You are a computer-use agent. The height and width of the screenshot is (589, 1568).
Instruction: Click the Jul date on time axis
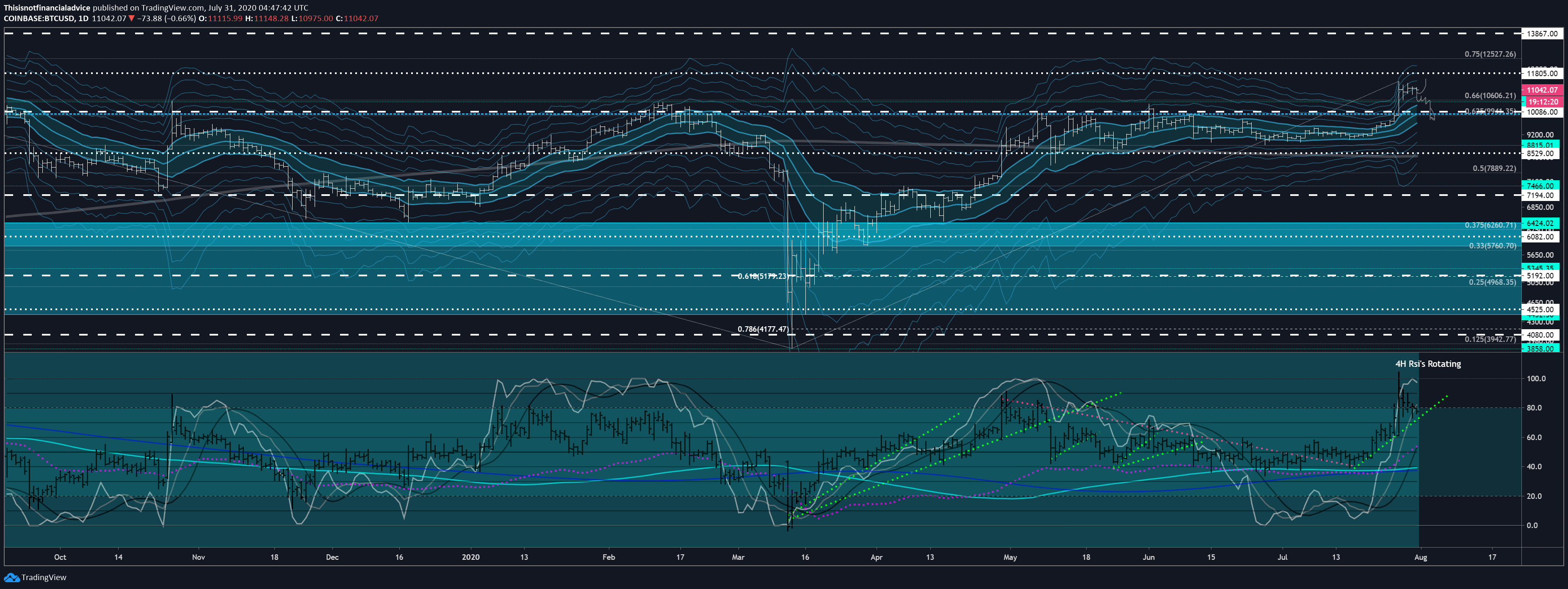pyautogui.click(x=1282, y=557)
